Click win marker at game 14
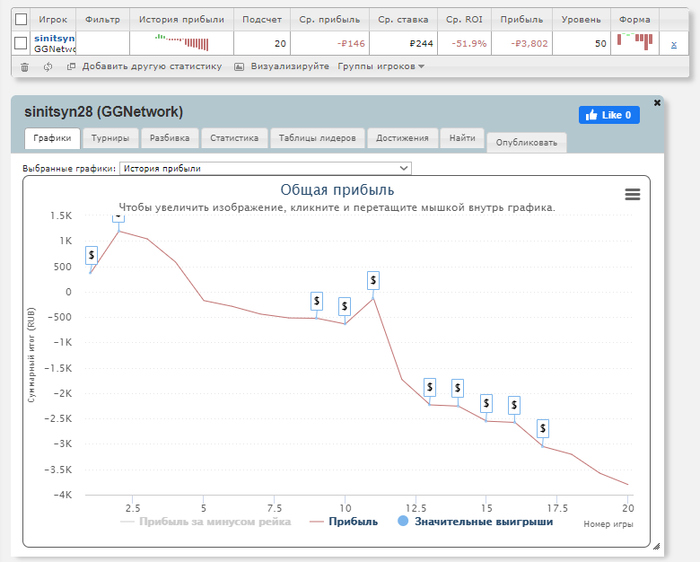700x562 pixels. pos(458,388)
